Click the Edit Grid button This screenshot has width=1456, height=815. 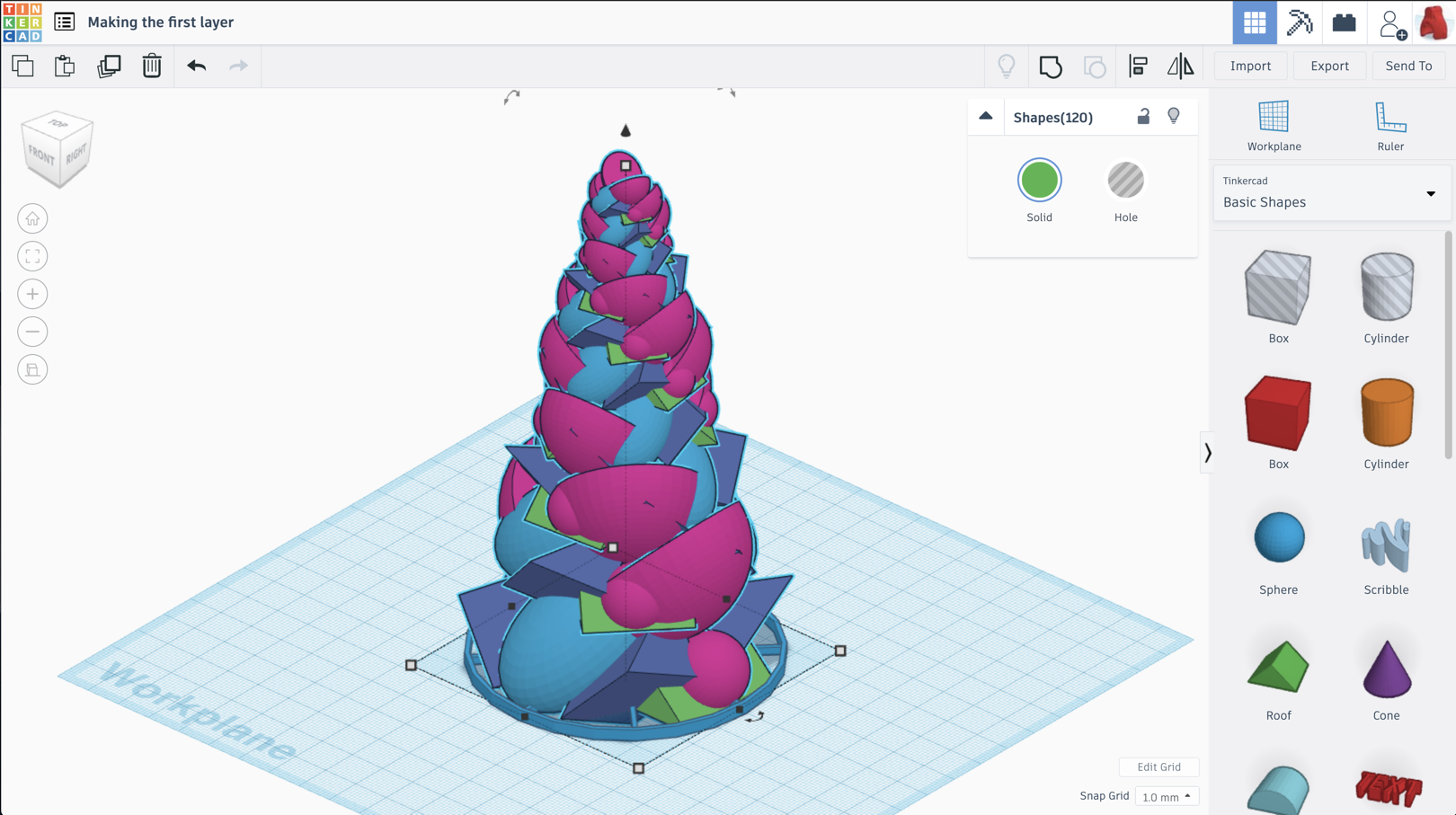(1159, 766)
